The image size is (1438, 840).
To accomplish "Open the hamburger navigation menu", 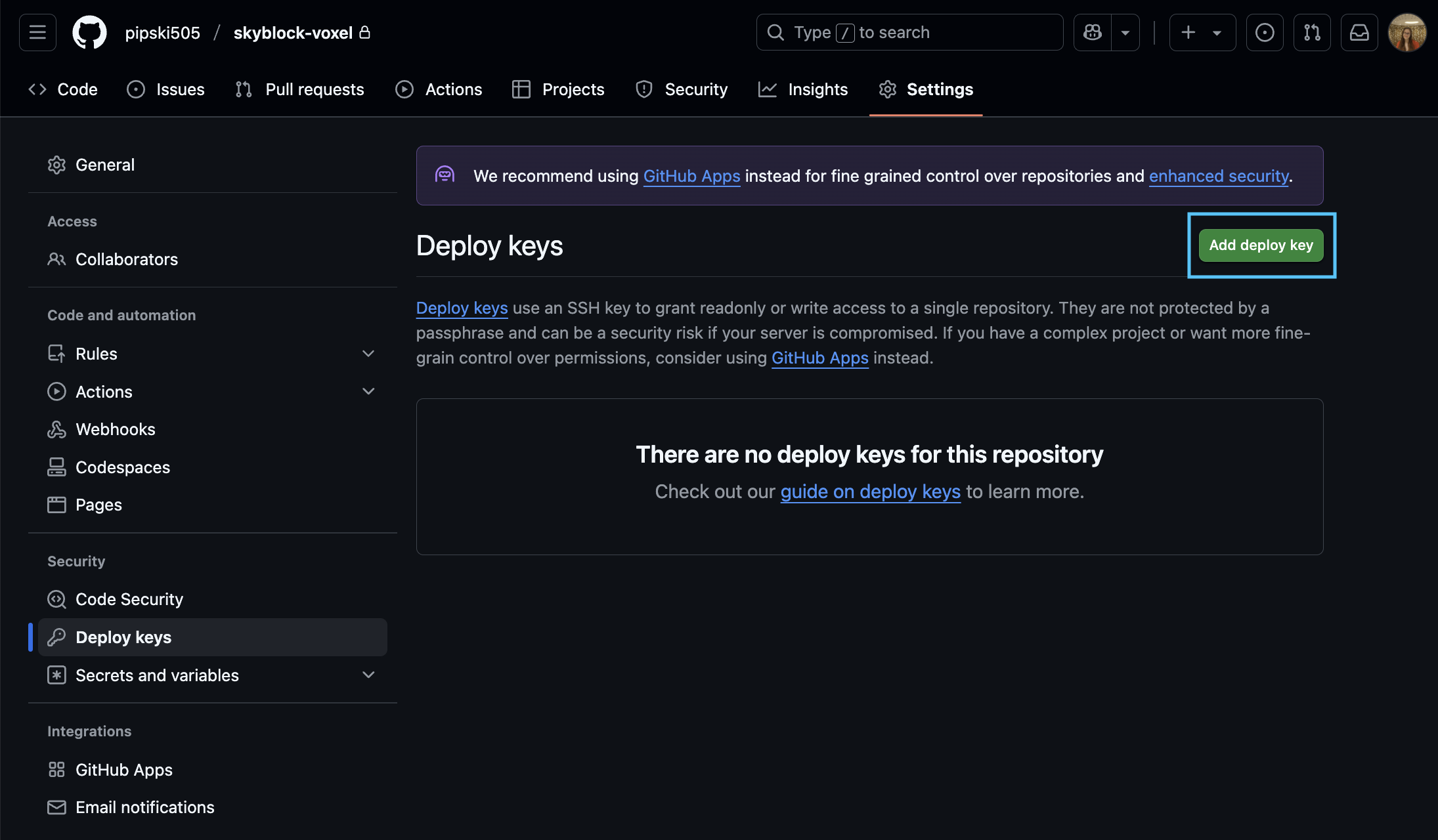I will click(x=37, y=32).
